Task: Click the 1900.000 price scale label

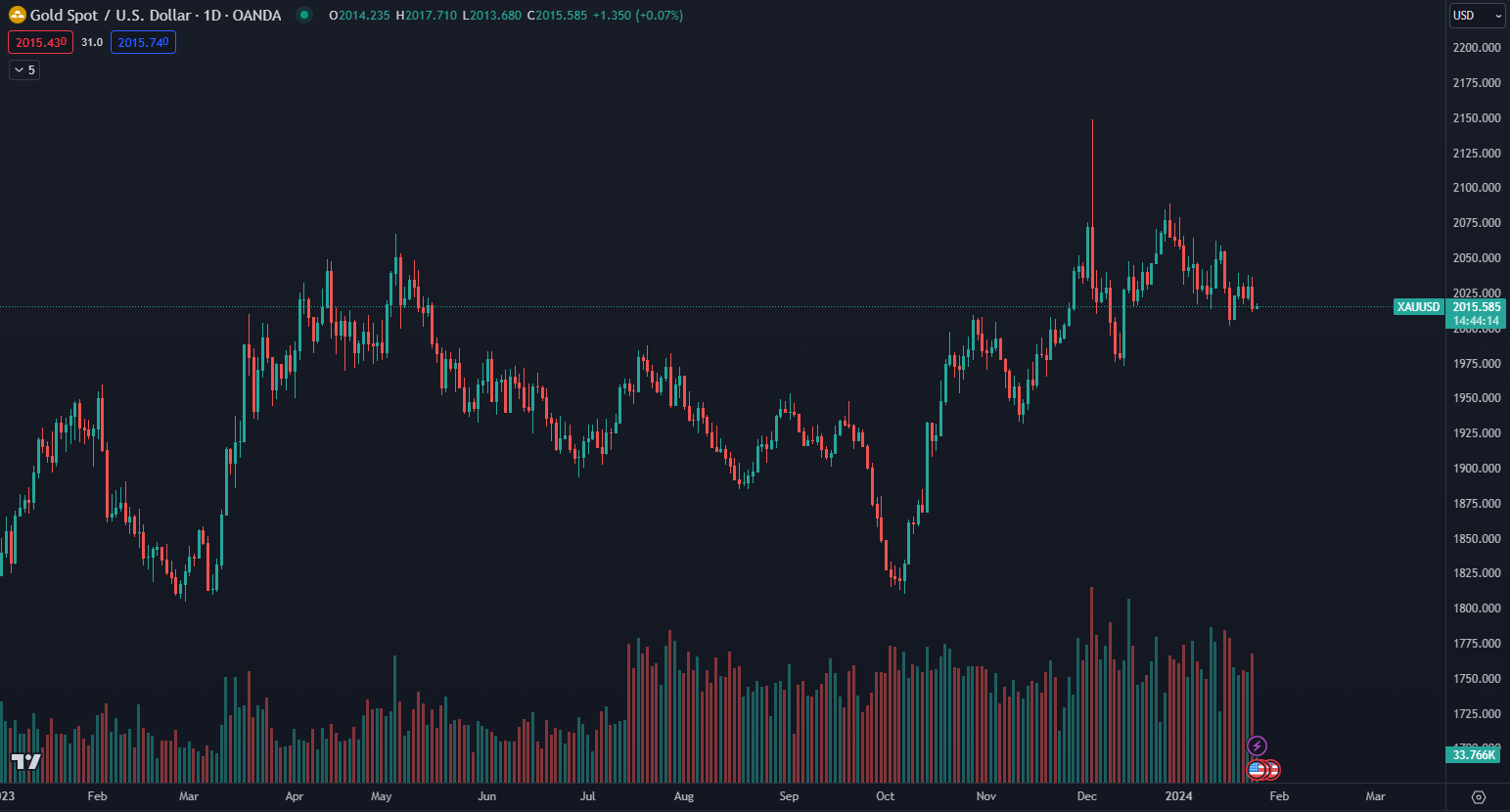Action: [1477, 469]
